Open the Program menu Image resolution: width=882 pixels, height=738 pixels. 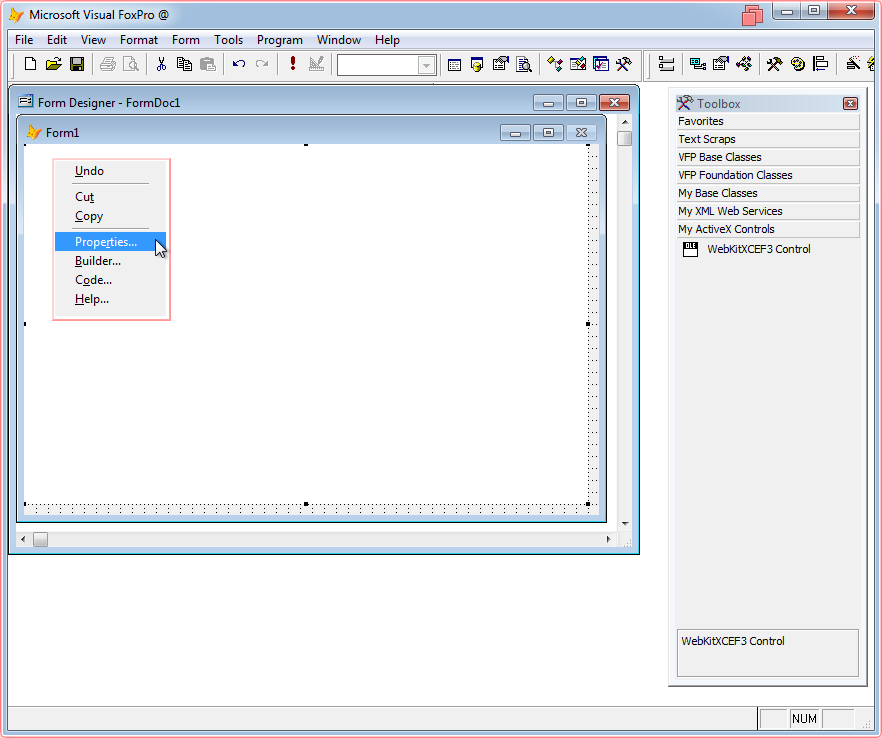pos(280,40)
